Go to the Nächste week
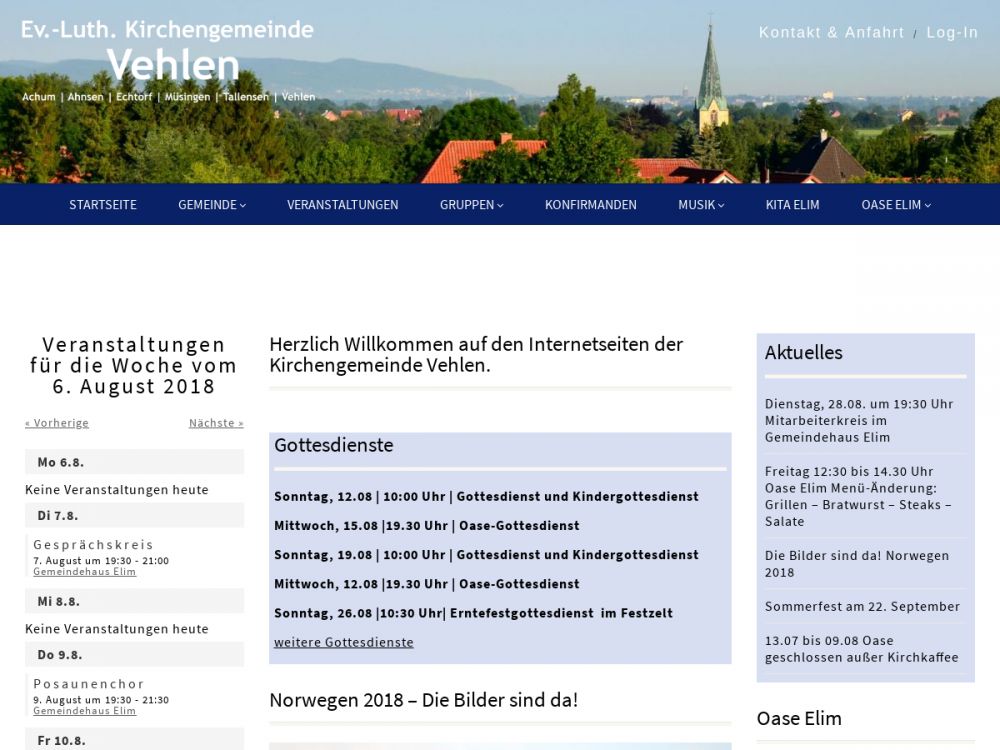This screenshot has width=1000, height=750. click(x=216, y=423)
